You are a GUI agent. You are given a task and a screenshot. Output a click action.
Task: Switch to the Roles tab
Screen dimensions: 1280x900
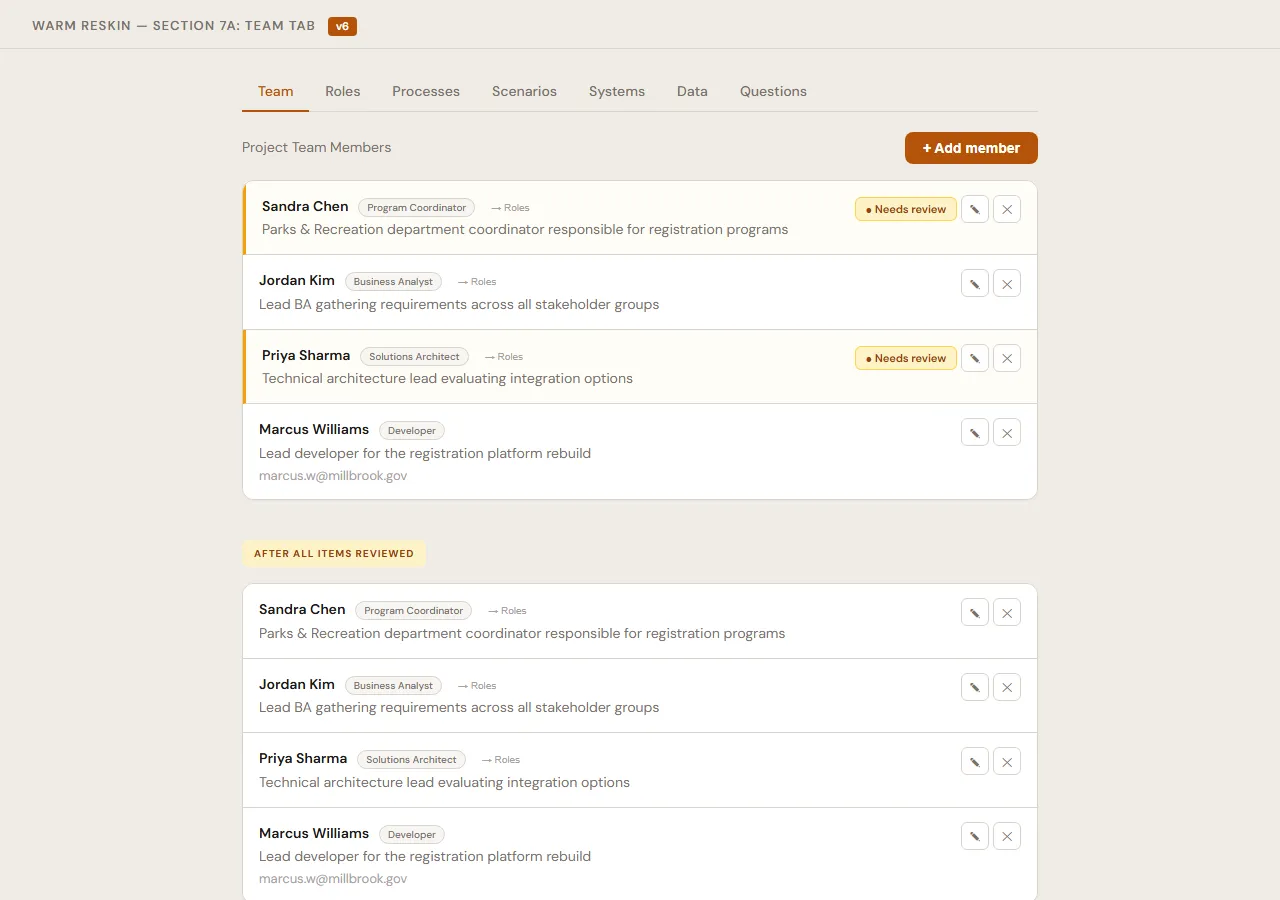coord(343,91)
